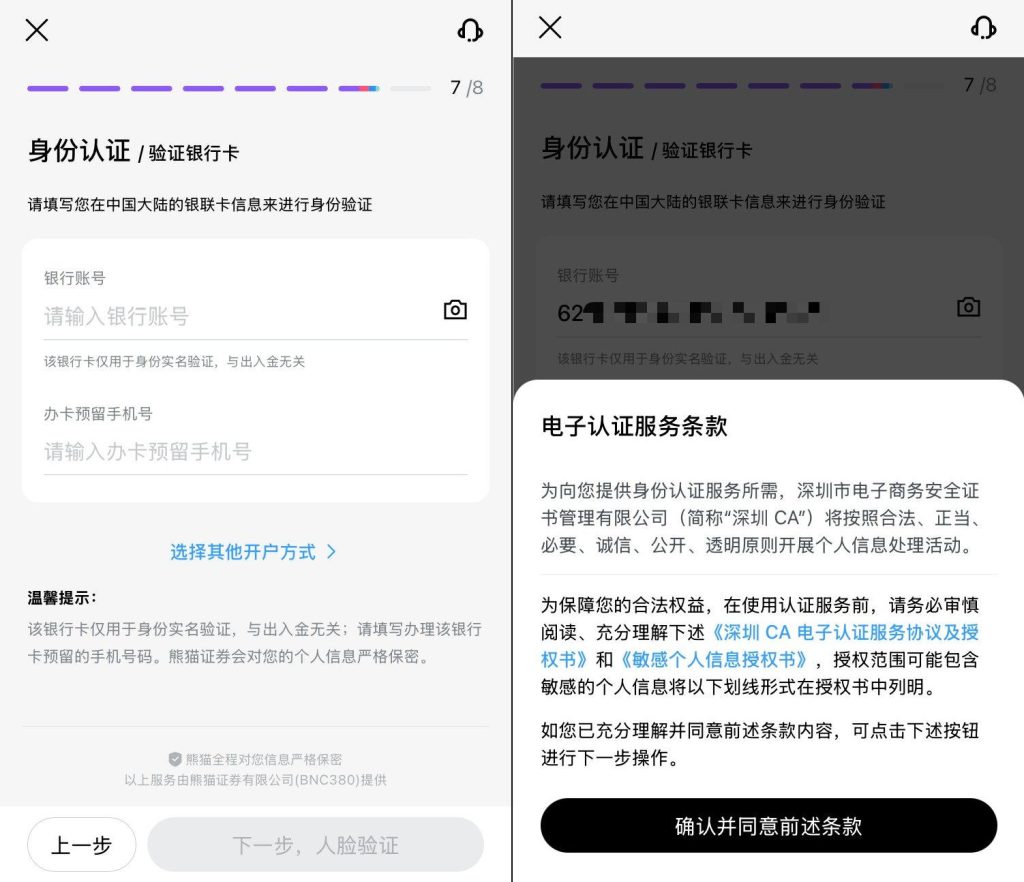Open customer support headset on empty form screen
Screen dimensions: 1024x882
(x=470, y=30)
